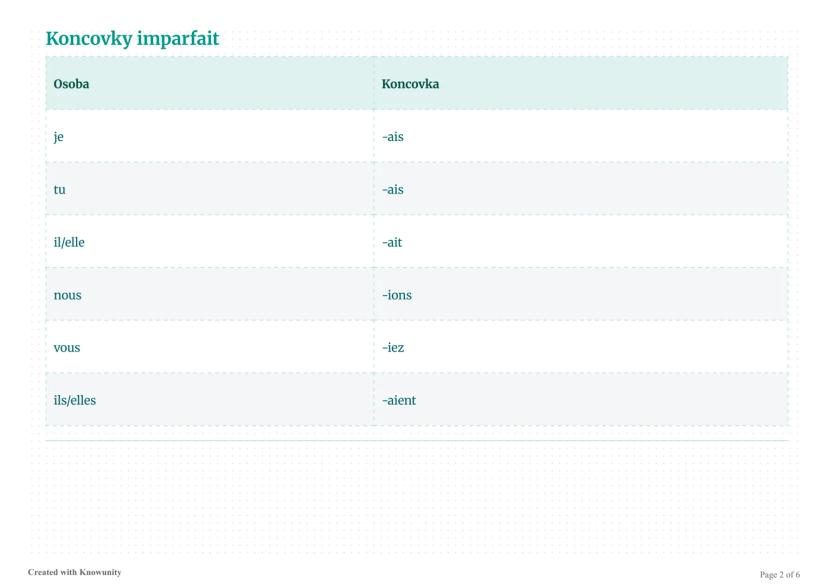Open the Knowunity link in the footer
Screen dimensions: 828x586
[x=102, y=572]
